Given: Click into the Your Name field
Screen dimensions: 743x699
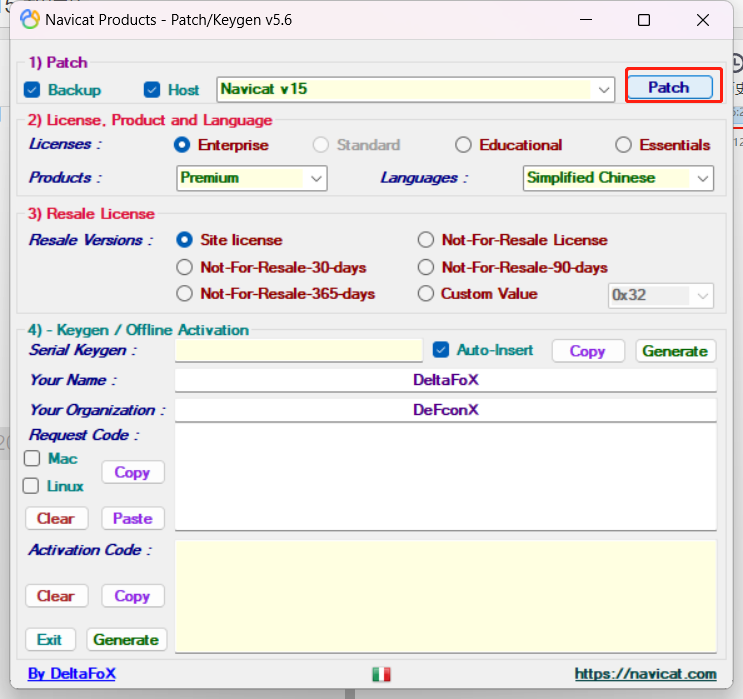Looking at the screenshot, I should pos(445,380).
